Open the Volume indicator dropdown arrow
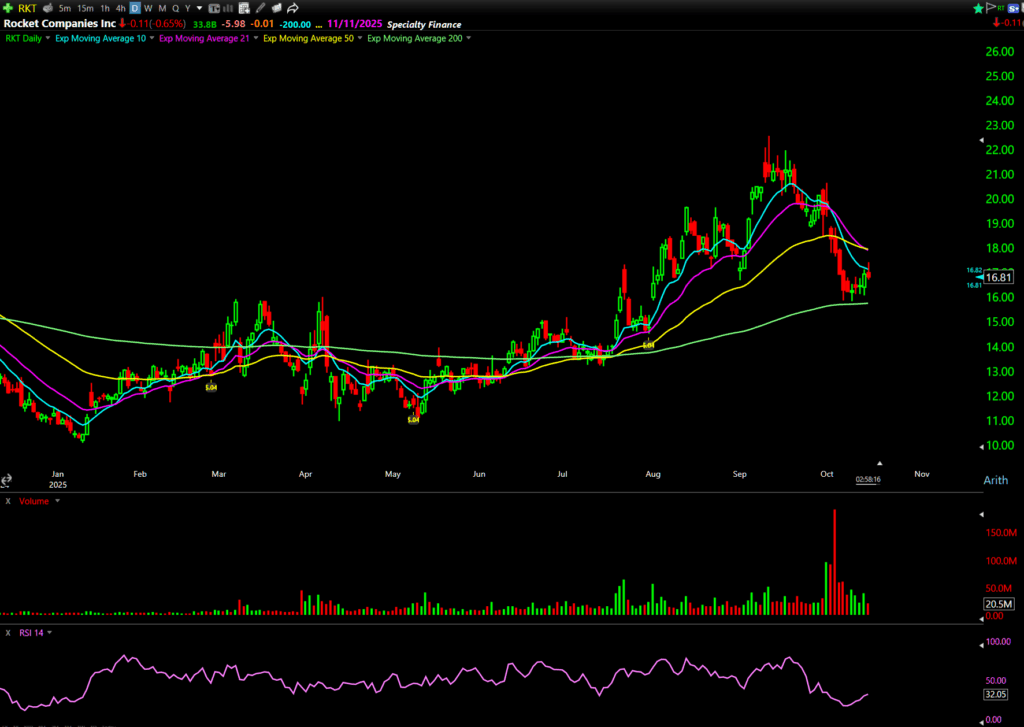The width and height of the screenshot is (1024, 727). (x=57, y=500)
